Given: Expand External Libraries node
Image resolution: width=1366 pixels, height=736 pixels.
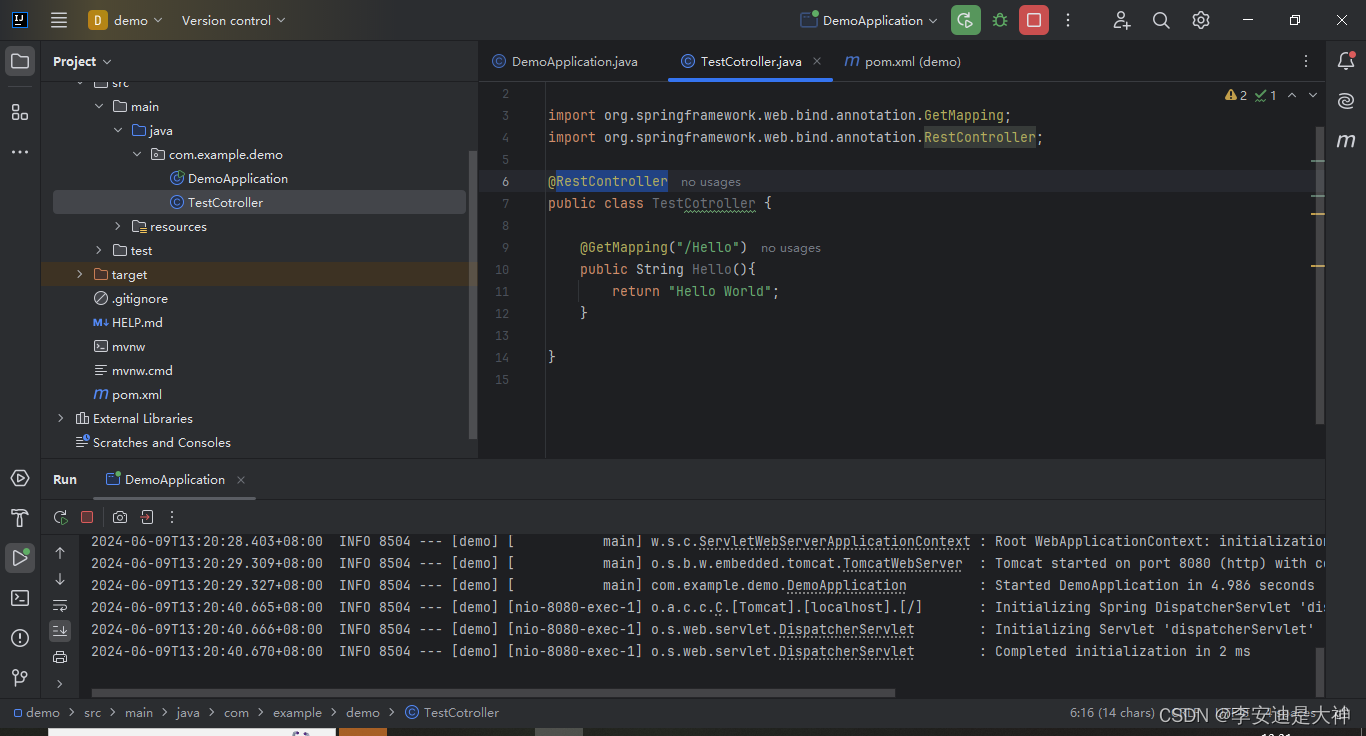Looking at the screenshot, I should coord(60,418).
